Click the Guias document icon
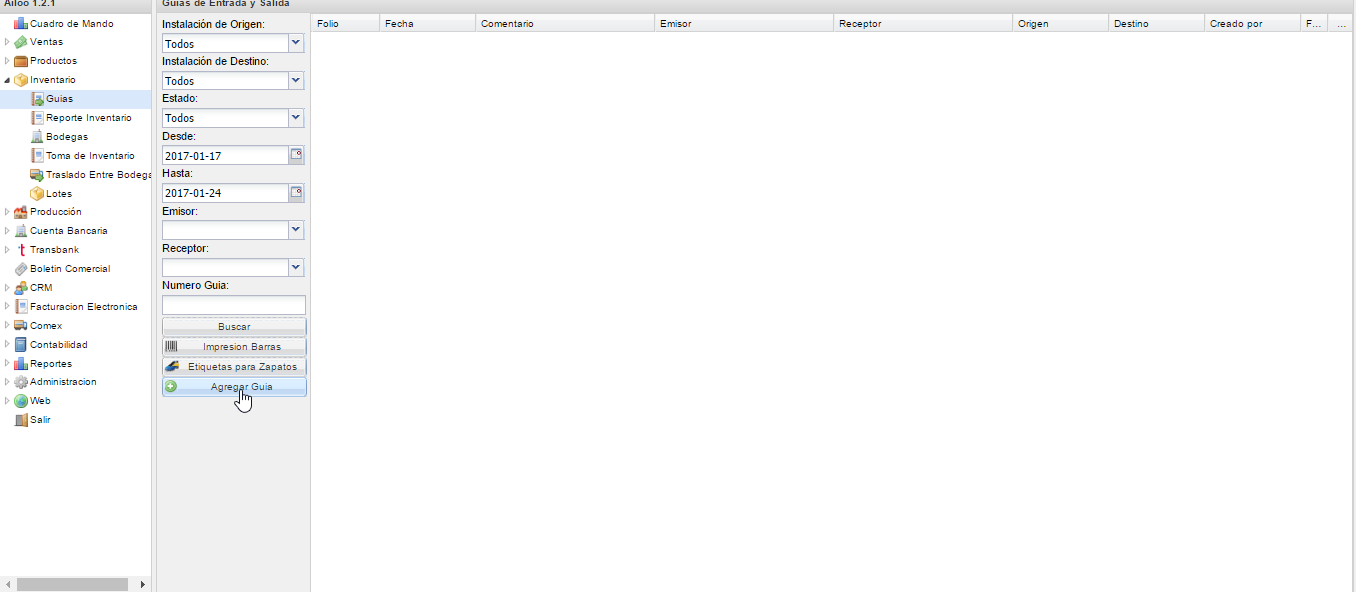 tap(37, 99)
